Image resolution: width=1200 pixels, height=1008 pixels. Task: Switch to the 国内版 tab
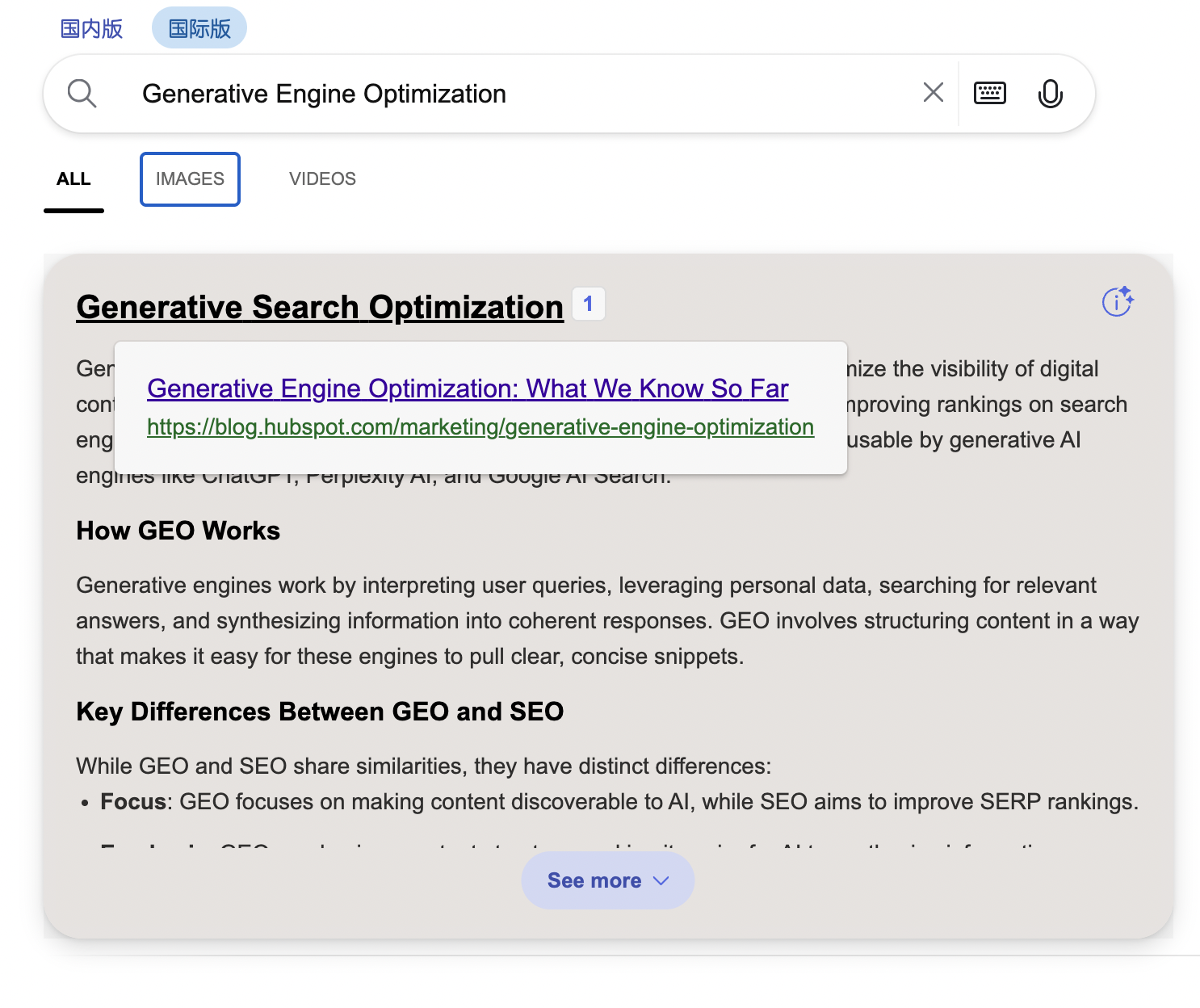point(92,29)
